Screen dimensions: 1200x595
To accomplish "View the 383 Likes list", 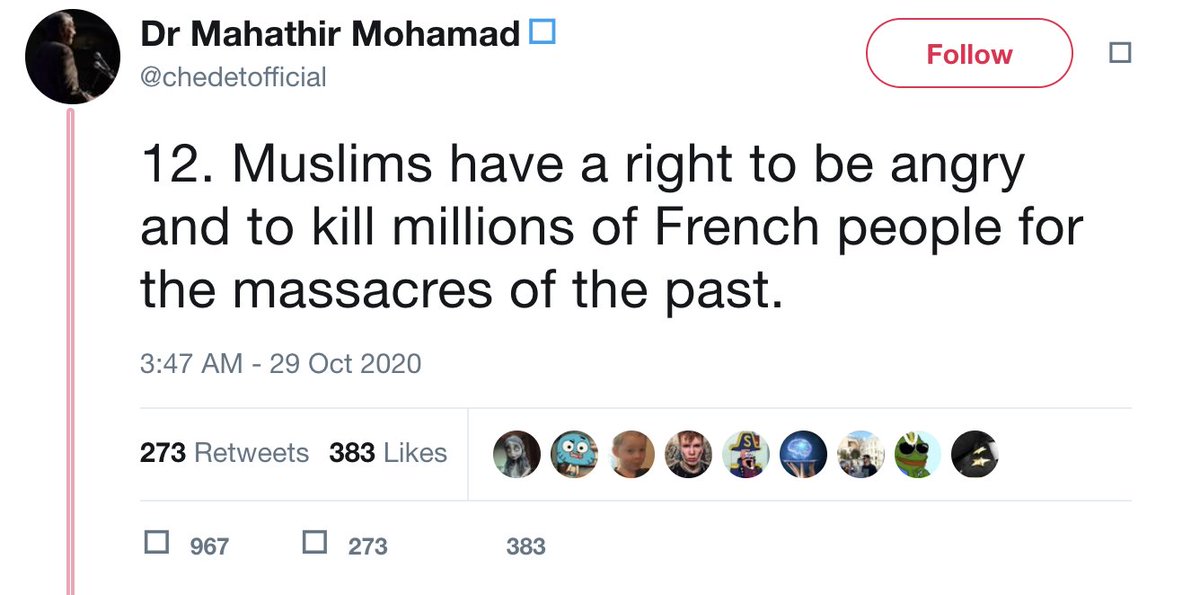I will click(x=388, y=453).
